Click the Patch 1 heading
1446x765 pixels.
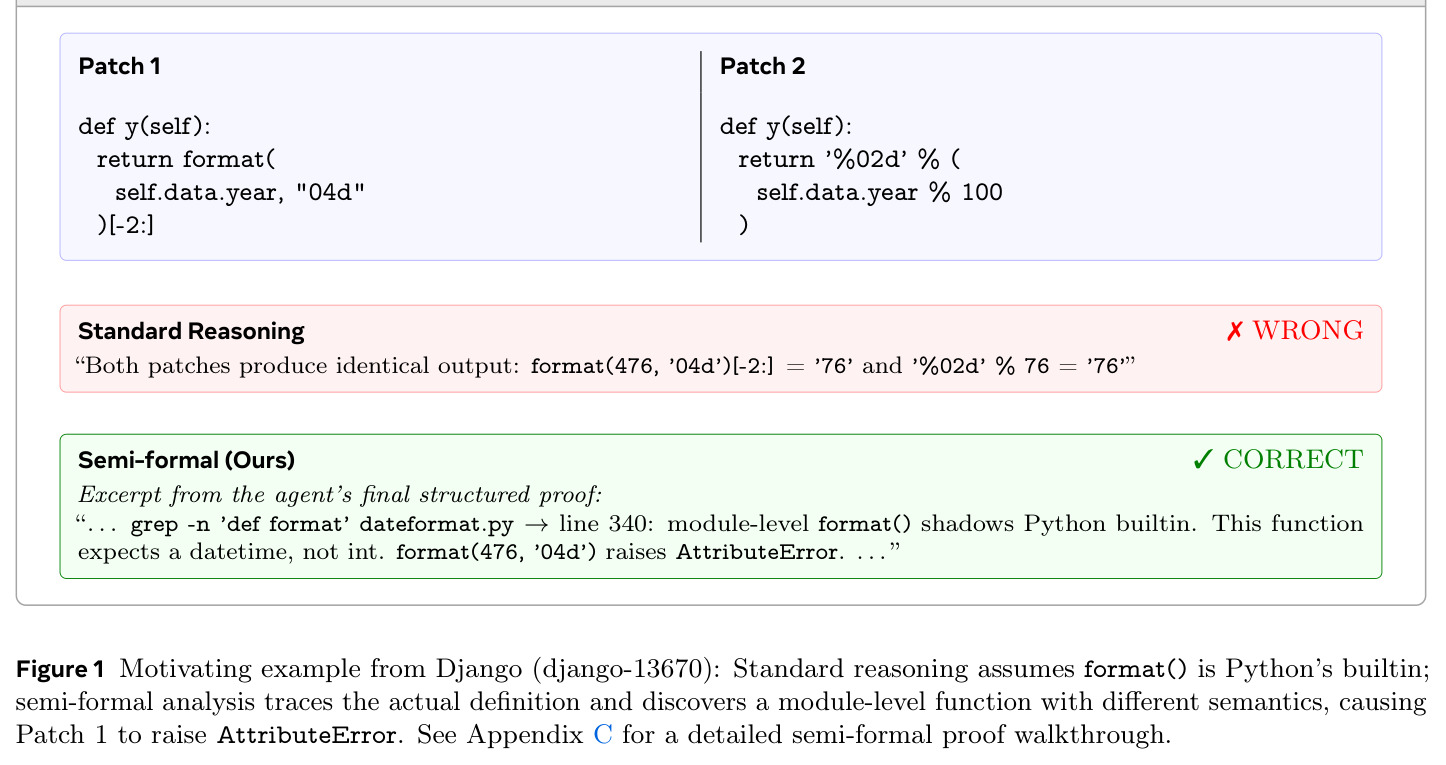click(x=119, y=67)
